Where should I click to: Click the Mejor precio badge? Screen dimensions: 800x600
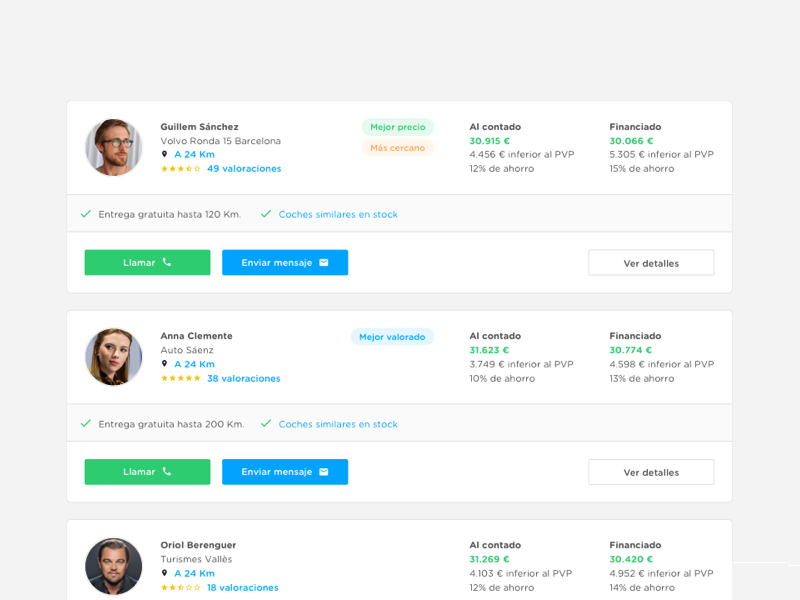click(398, 127)
